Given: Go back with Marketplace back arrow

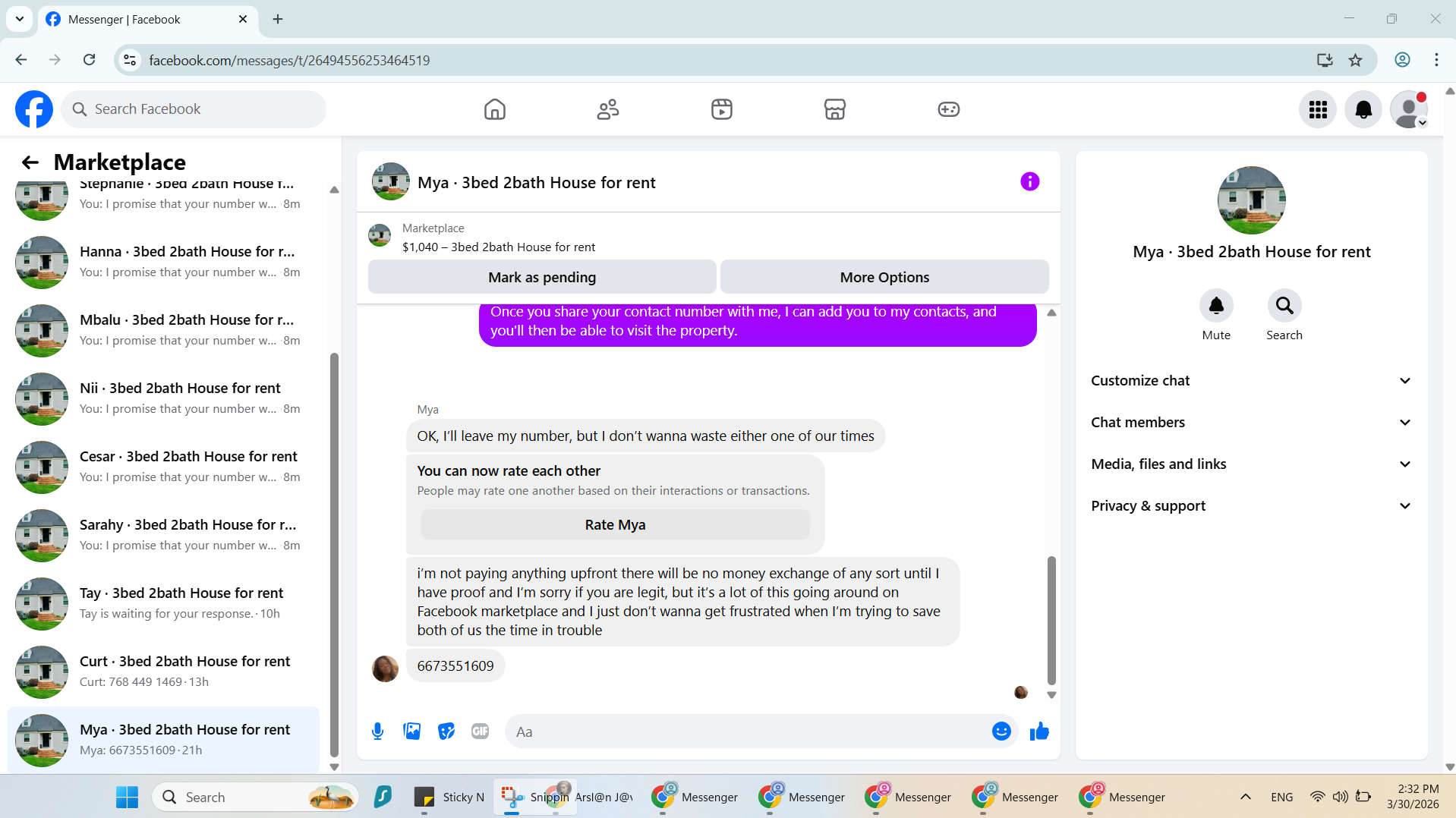Looking at the screenshot, I should tap(30, 162).
